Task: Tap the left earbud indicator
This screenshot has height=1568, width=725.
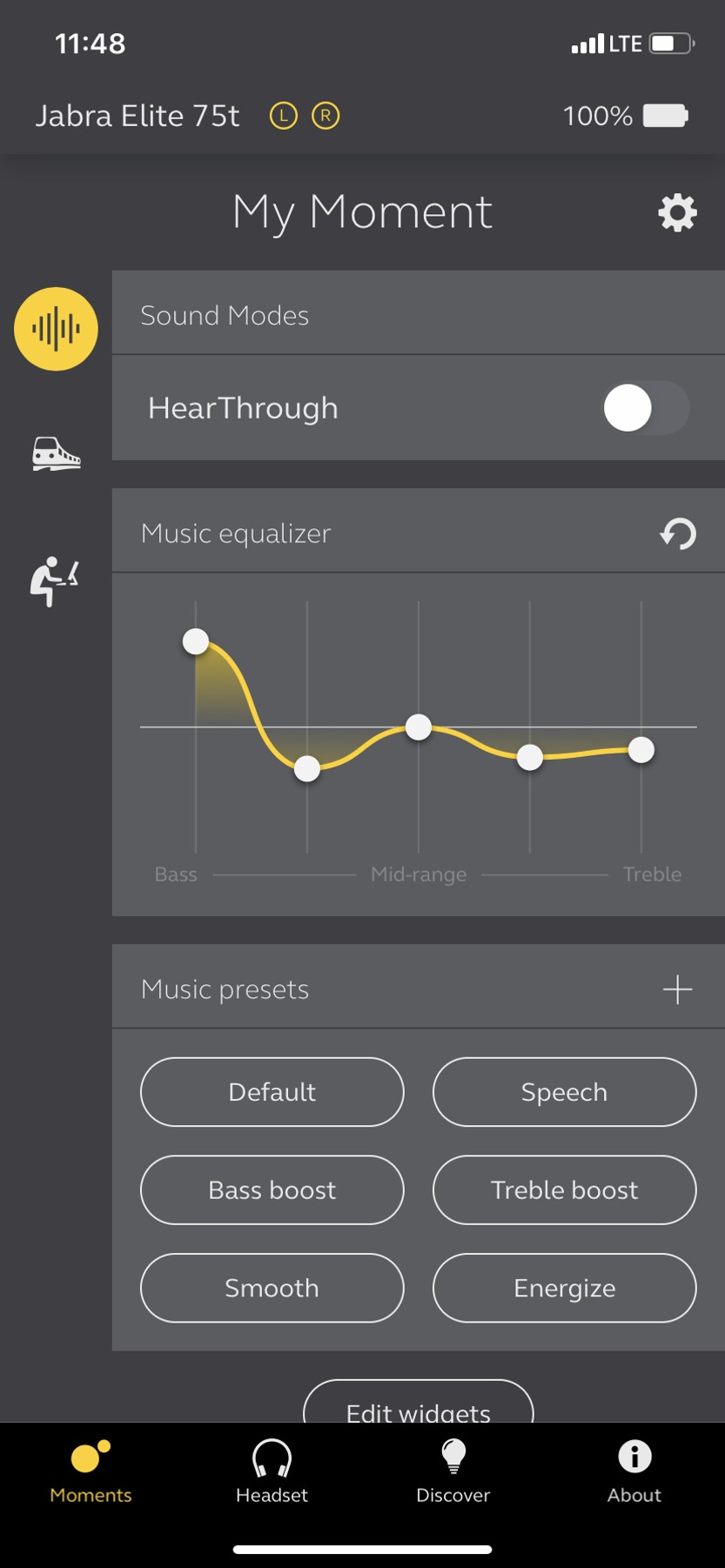Action: coord(284,116)
